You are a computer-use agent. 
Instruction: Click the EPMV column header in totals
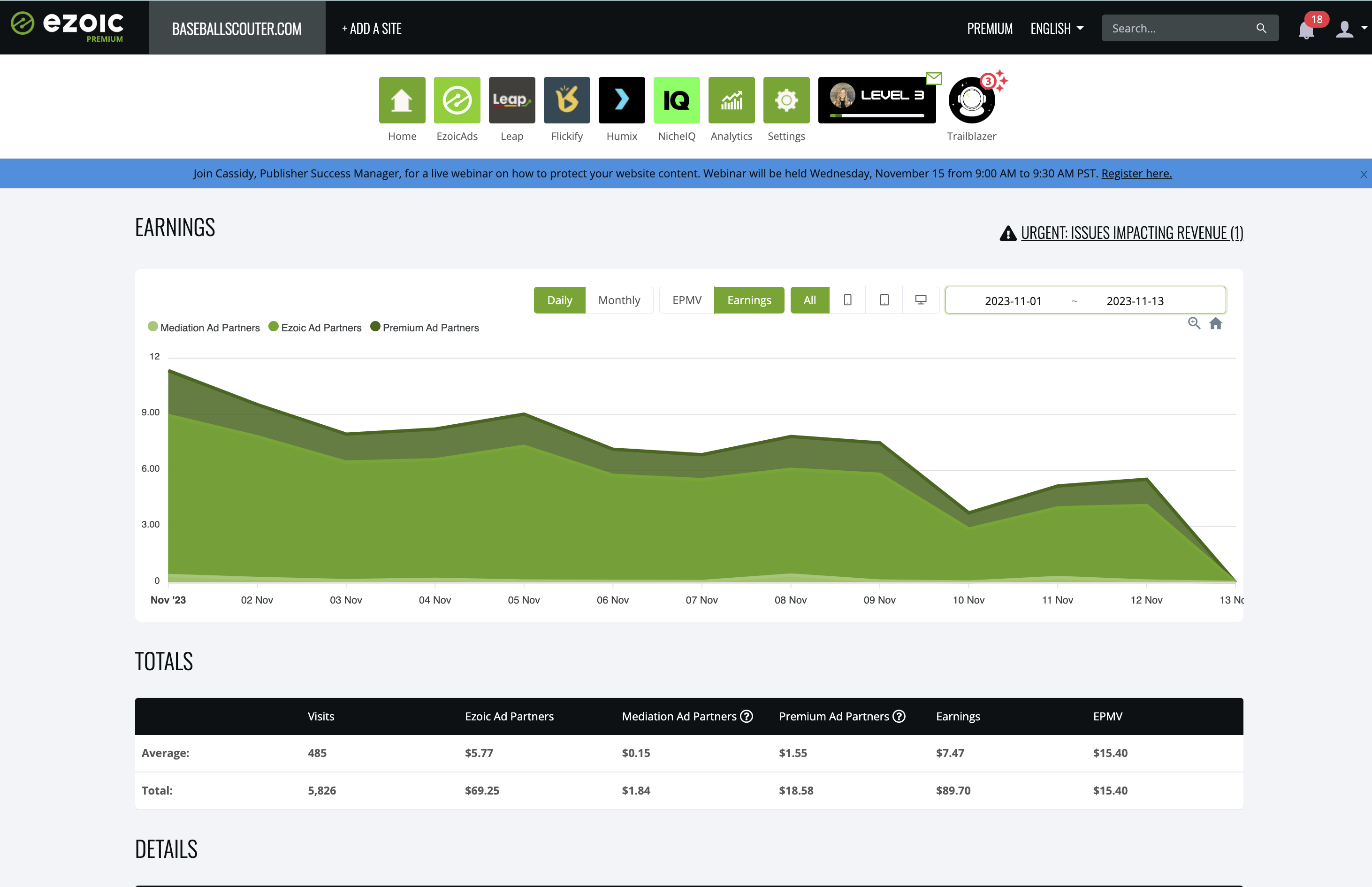(x=1108, y=716)
